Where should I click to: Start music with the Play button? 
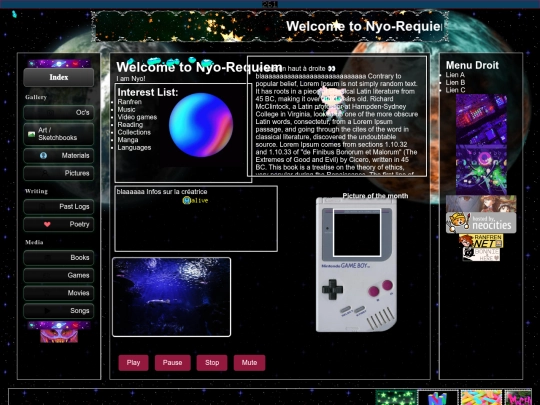click(133, 363)
